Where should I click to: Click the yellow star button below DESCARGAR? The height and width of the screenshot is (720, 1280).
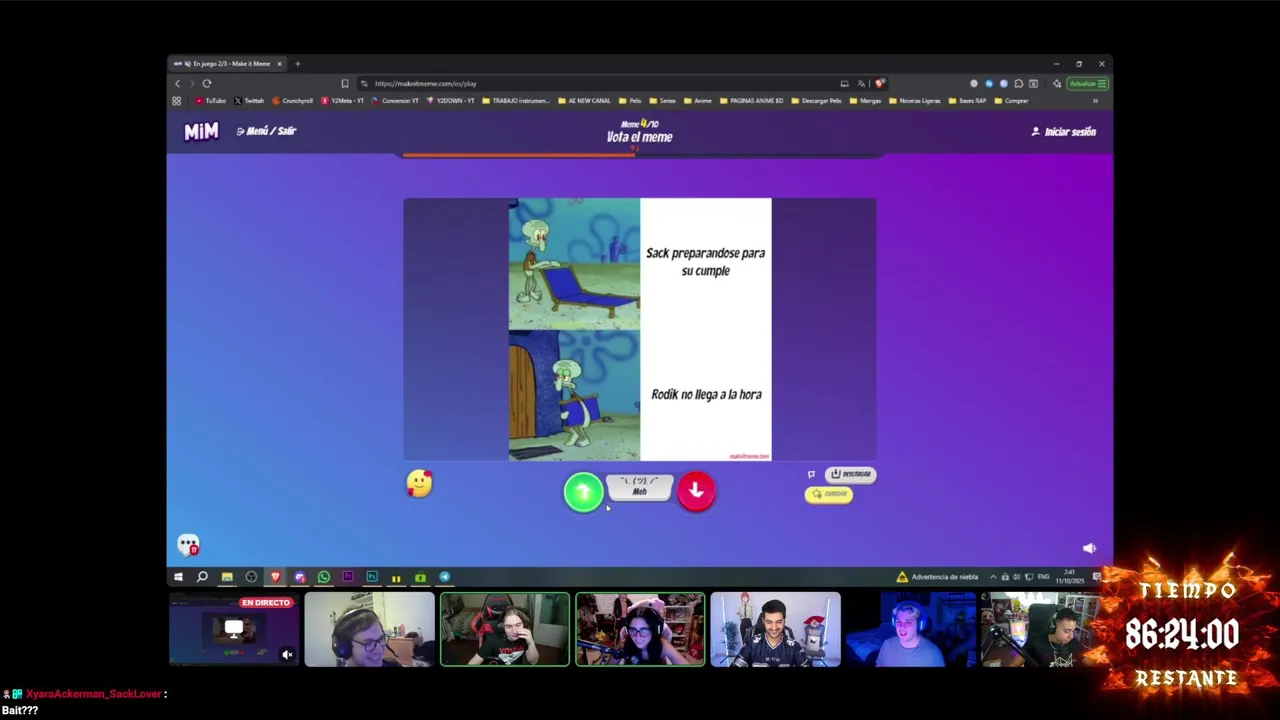(829, 494)
